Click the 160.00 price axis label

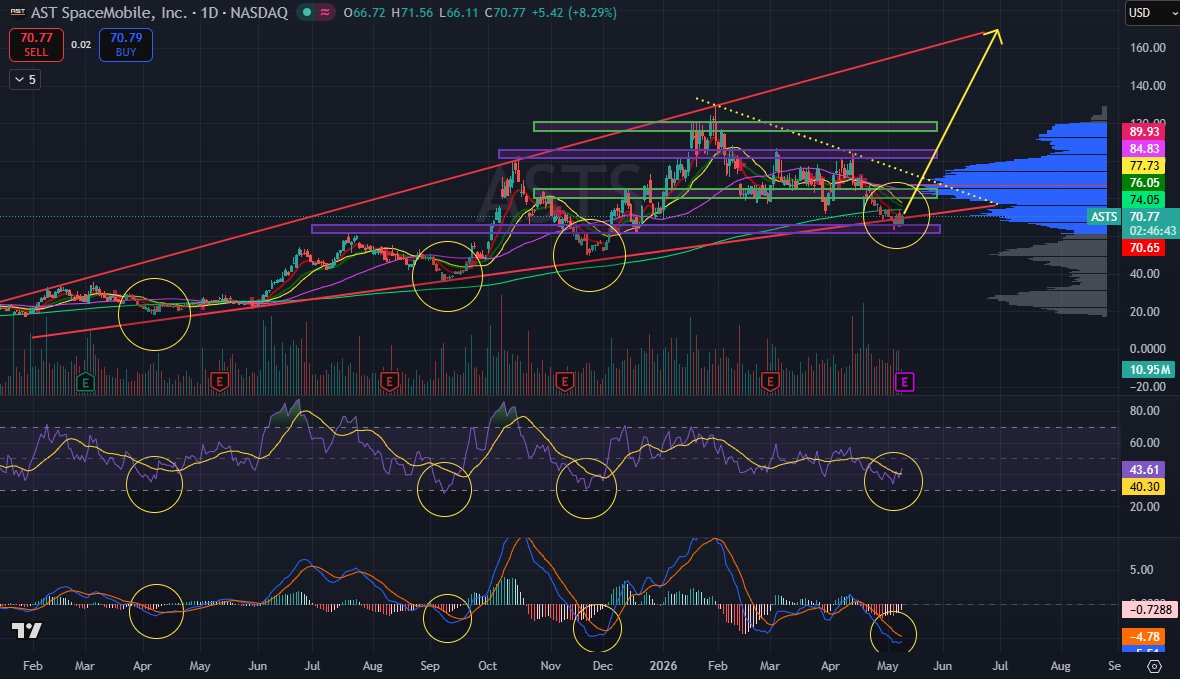[1148, 47]
